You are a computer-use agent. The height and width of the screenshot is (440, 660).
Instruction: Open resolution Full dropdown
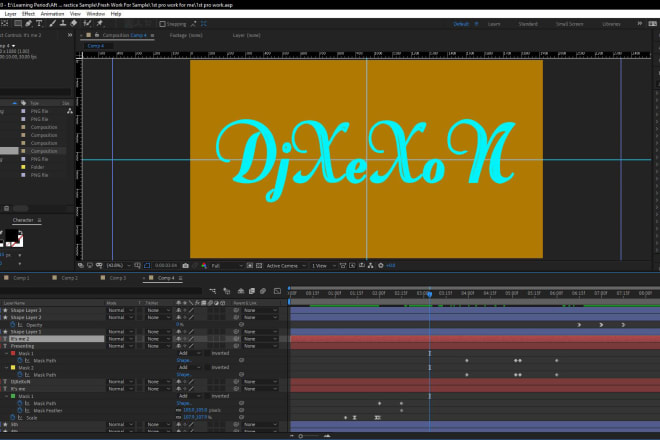pyautogui.click(x=227, y=266)
